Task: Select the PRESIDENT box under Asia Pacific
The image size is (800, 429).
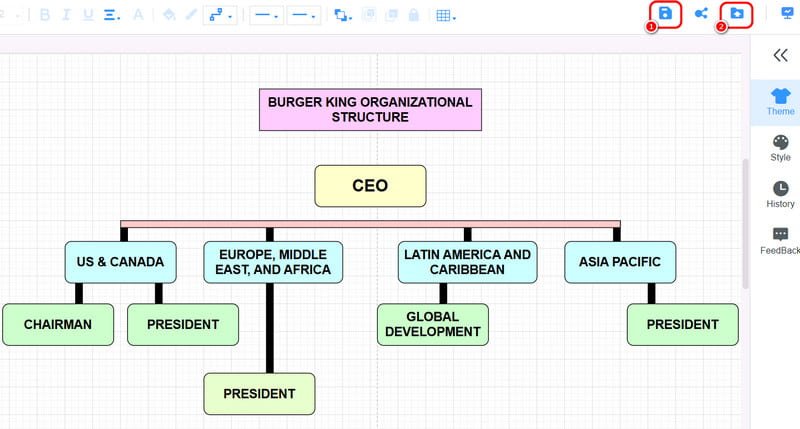Action: click(683, 324)
